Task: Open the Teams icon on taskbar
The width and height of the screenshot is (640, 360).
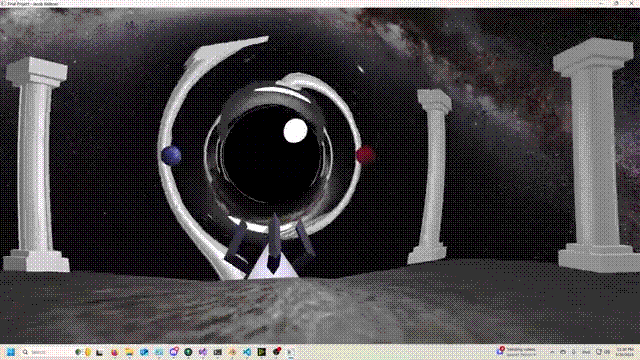Action: (174, 352)
